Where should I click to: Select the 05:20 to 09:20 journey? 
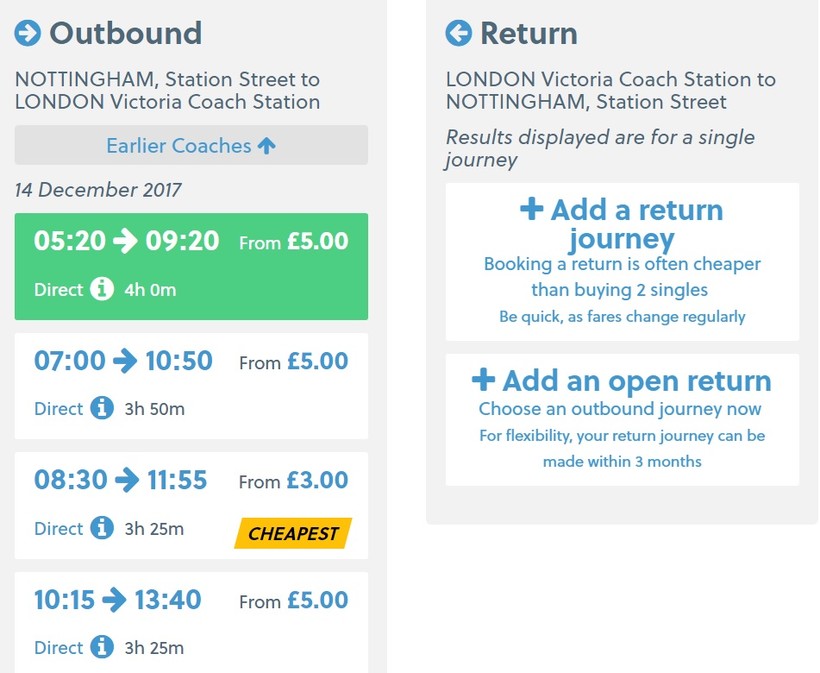tap(191, 266)
